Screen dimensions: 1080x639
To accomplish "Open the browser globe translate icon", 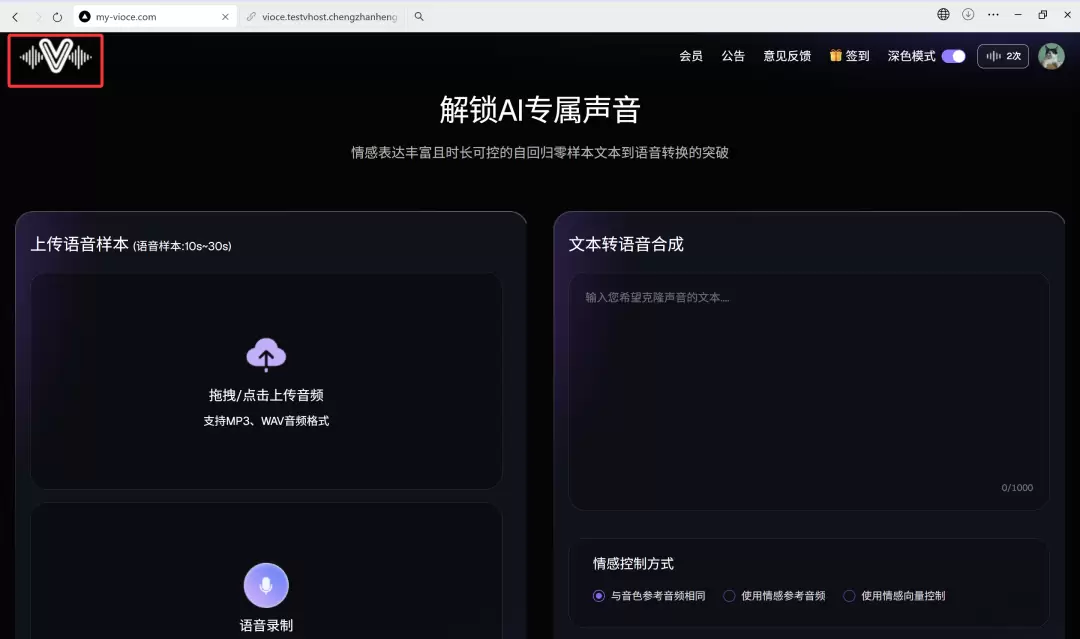I will [x=943, y=14].
